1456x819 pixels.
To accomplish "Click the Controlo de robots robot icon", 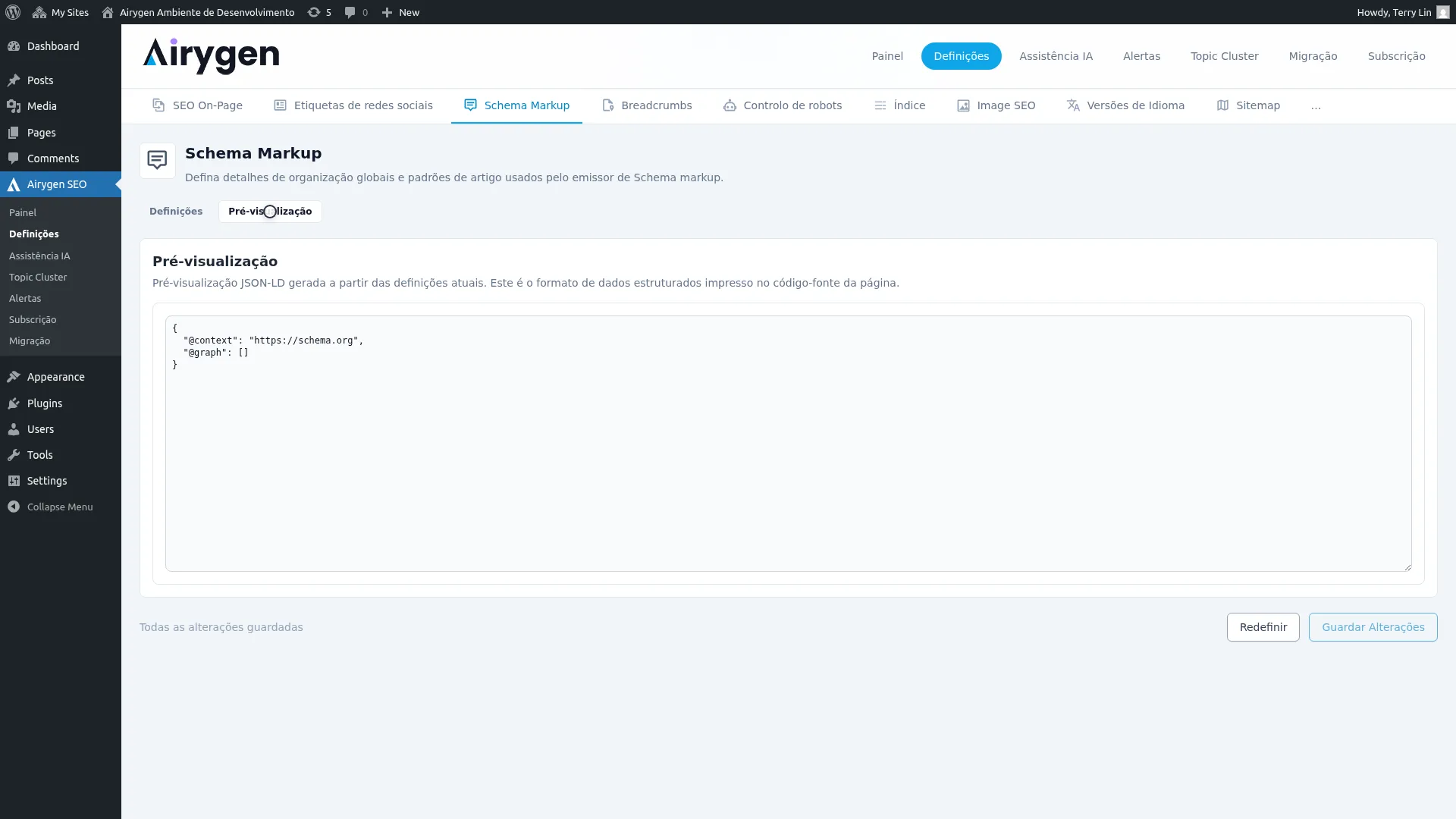I will (730, 105).
